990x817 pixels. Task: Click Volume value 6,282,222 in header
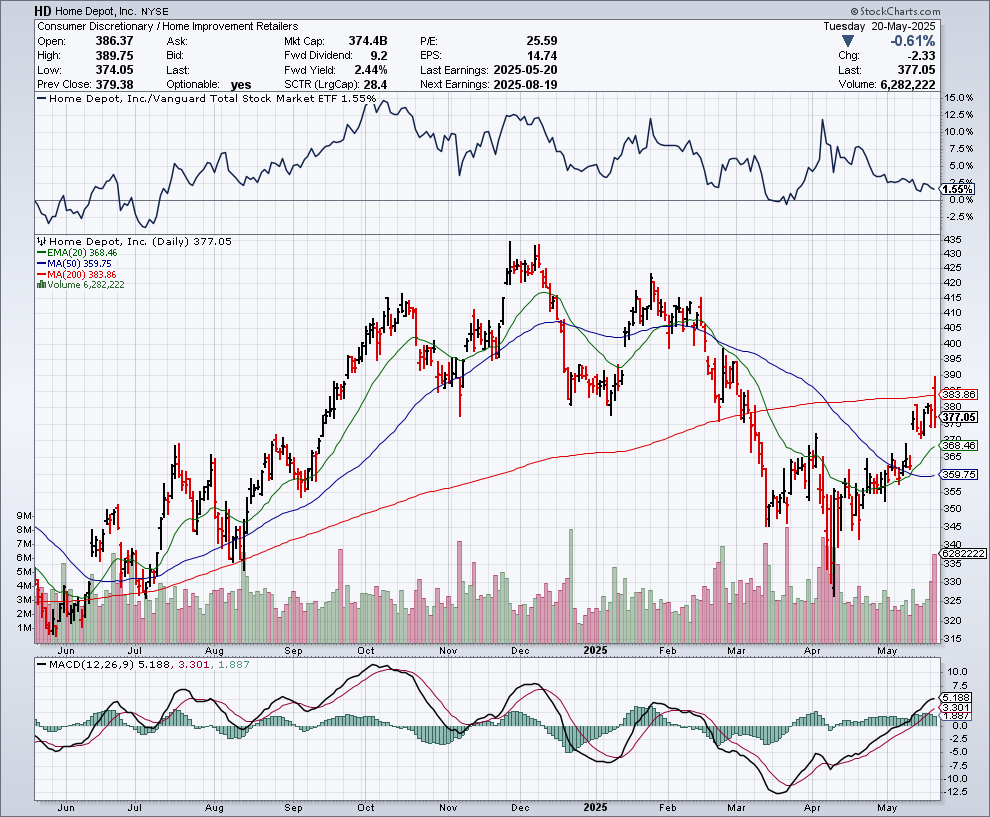click(x=908, y=85)
